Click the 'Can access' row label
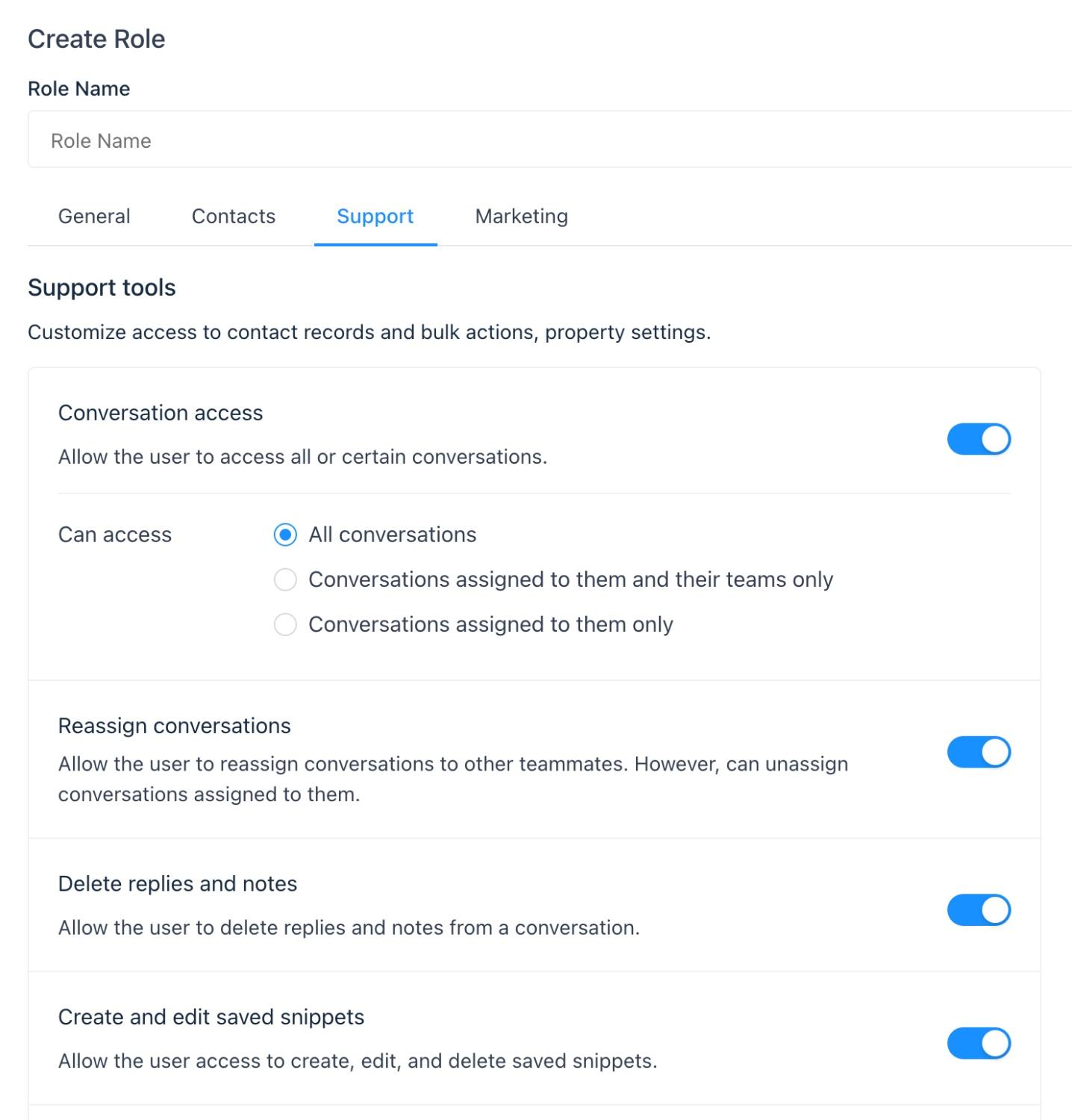The width and height of the screenshot is (1072, 1120). tap(115, 535)
